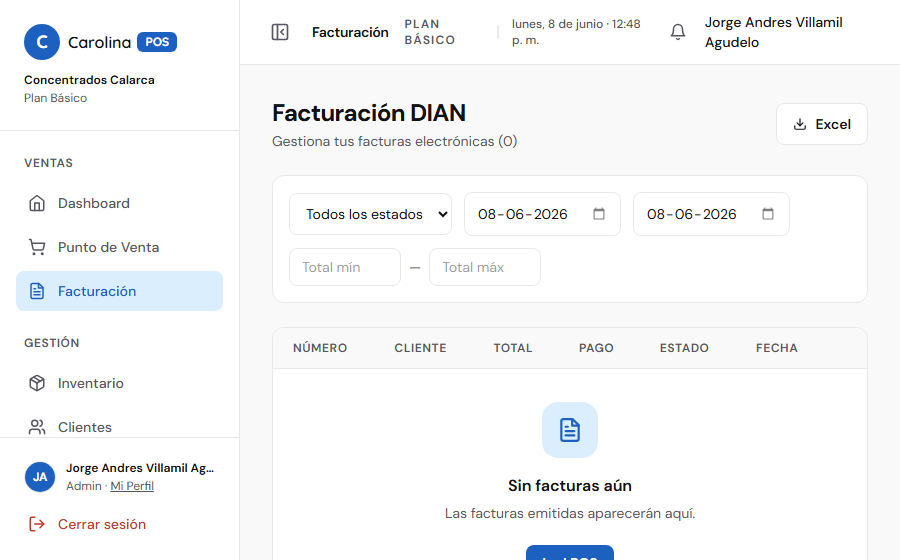
Task: Click the PLAN BÁSICO label in the top bar
Action: tap(429, 32)
